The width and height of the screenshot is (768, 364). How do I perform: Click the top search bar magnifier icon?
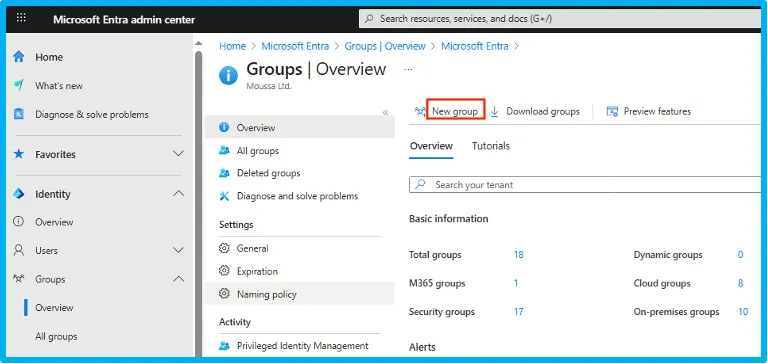369,19
